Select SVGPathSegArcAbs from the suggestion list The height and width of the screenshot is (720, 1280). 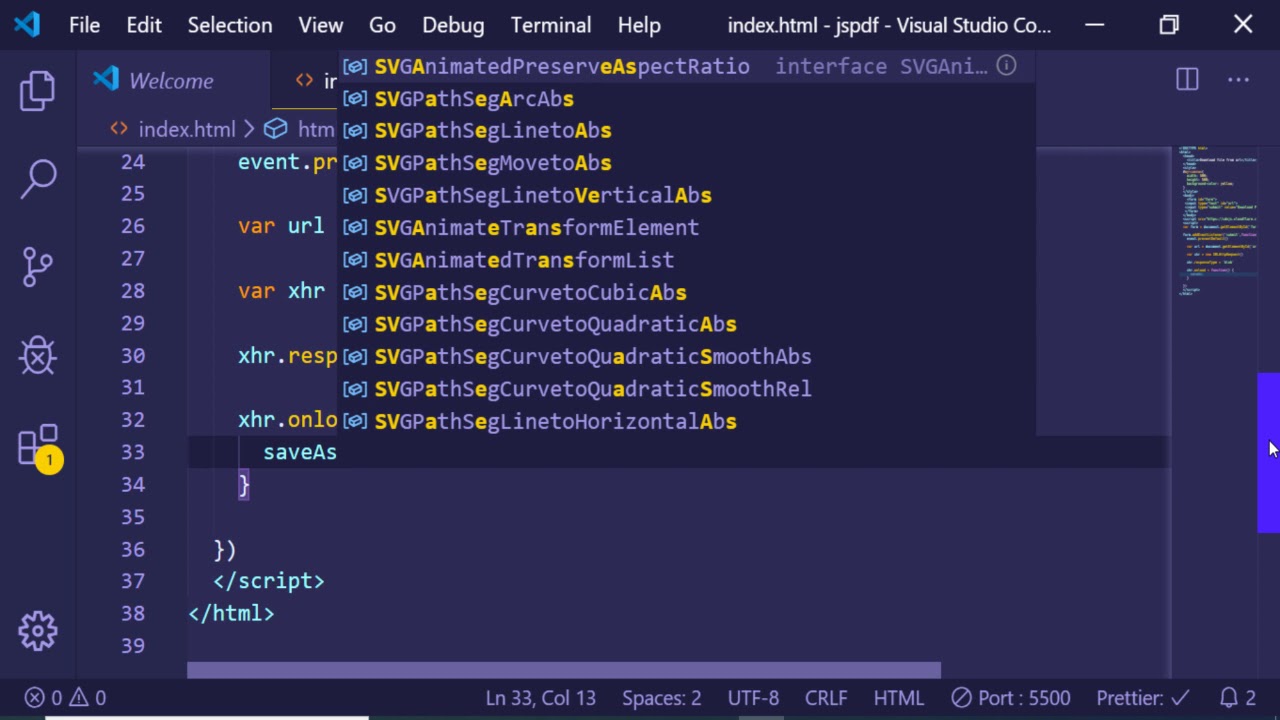pyautogui.click(x=474, y=99)
